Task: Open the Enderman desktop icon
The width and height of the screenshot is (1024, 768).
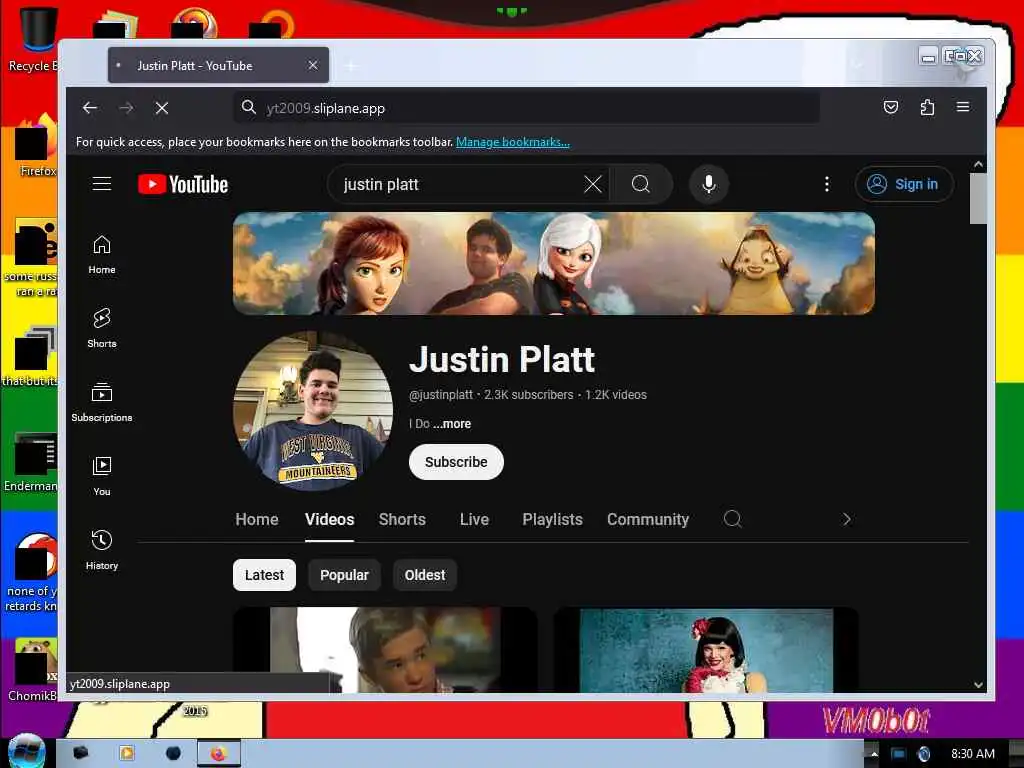Action: click(31, 461)
